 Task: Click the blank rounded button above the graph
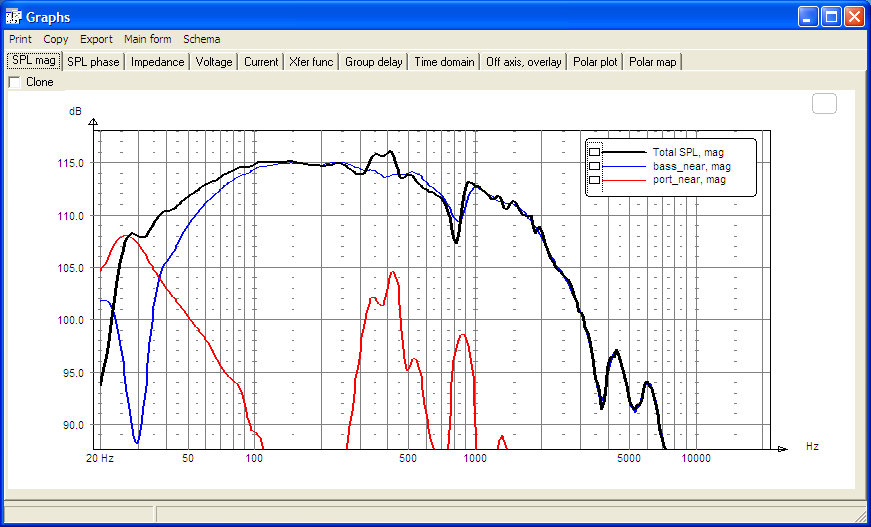point(824,104)
